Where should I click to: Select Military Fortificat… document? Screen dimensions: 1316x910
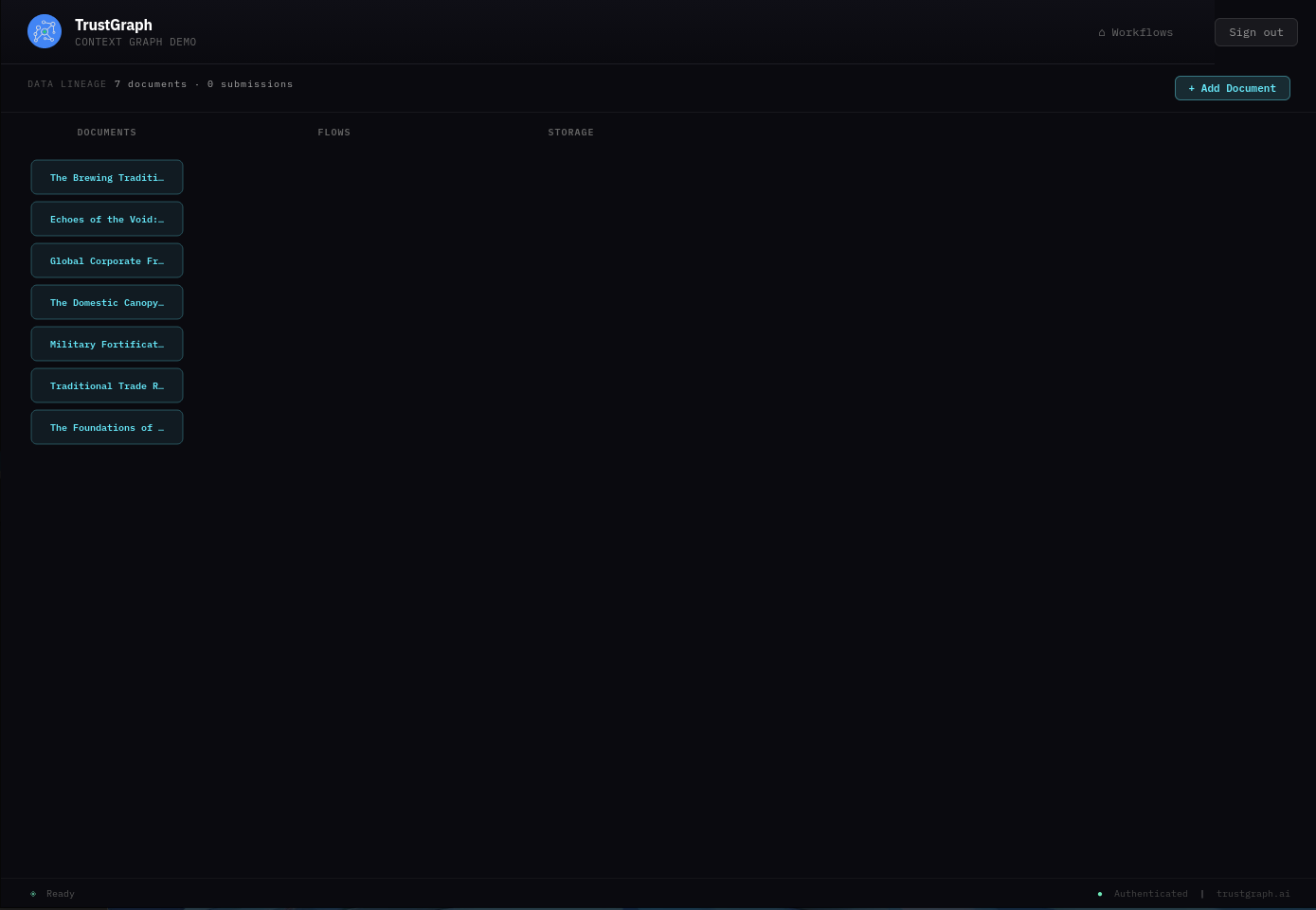[x=107, y=344]
